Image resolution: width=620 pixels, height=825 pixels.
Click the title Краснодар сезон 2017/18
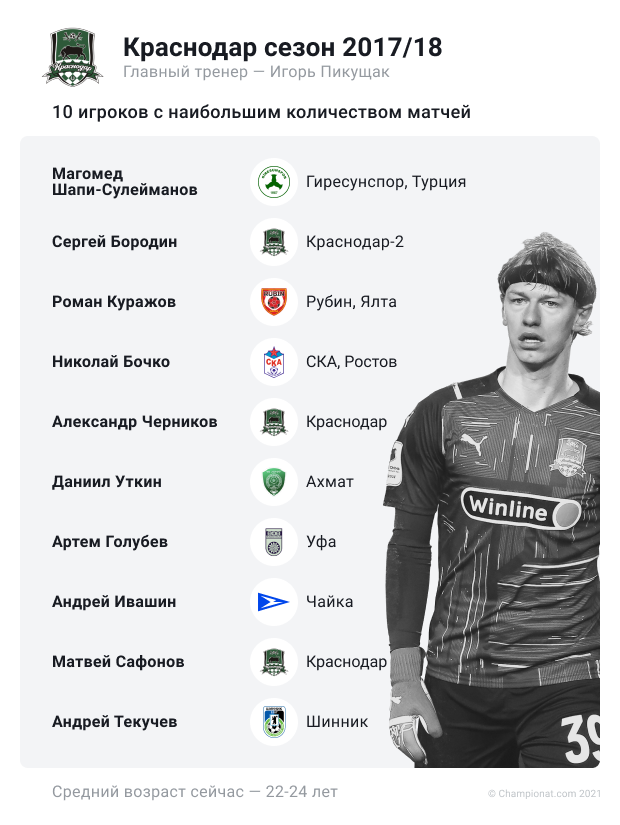coord(283,47)
